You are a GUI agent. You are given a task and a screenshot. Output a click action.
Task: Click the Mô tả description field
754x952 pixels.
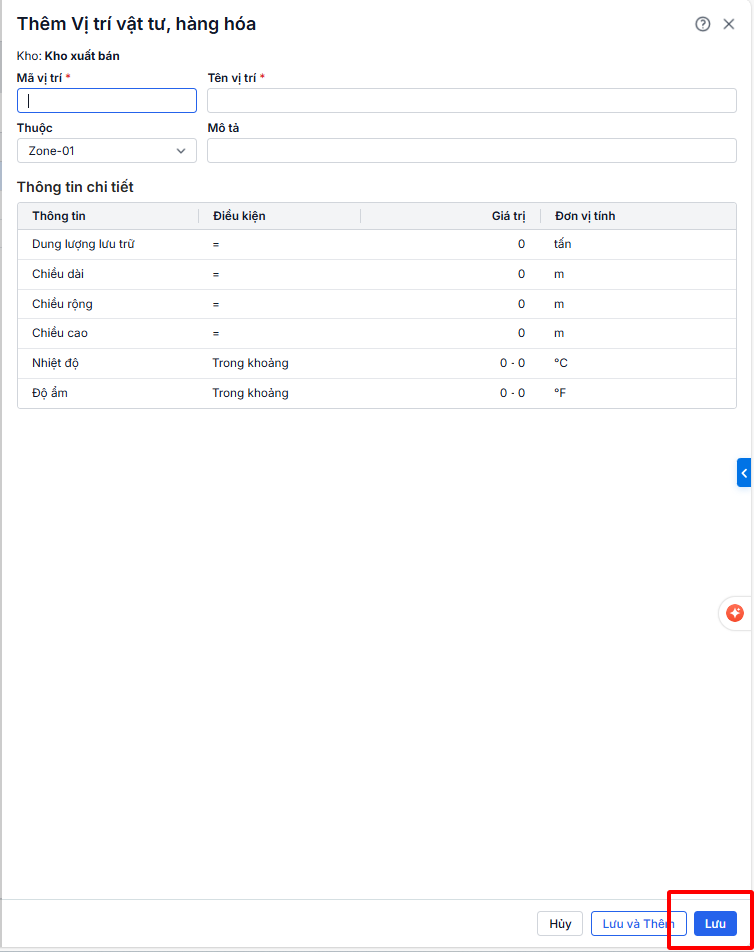click(471, 151)
